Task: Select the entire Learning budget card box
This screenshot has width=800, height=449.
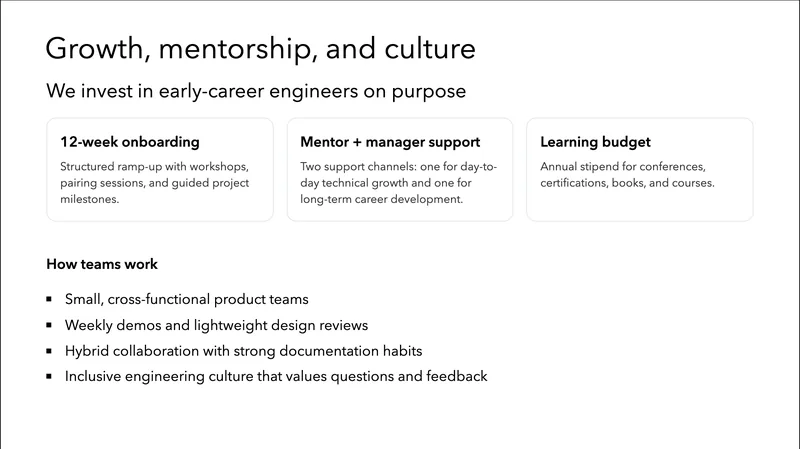Action: 640,205
